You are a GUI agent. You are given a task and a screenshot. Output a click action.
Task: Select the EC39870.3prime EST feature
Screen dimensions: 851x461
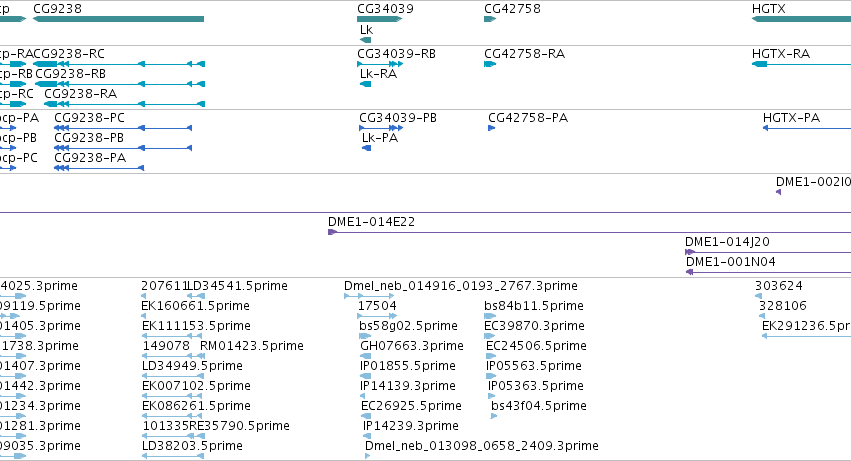(490, 336)
